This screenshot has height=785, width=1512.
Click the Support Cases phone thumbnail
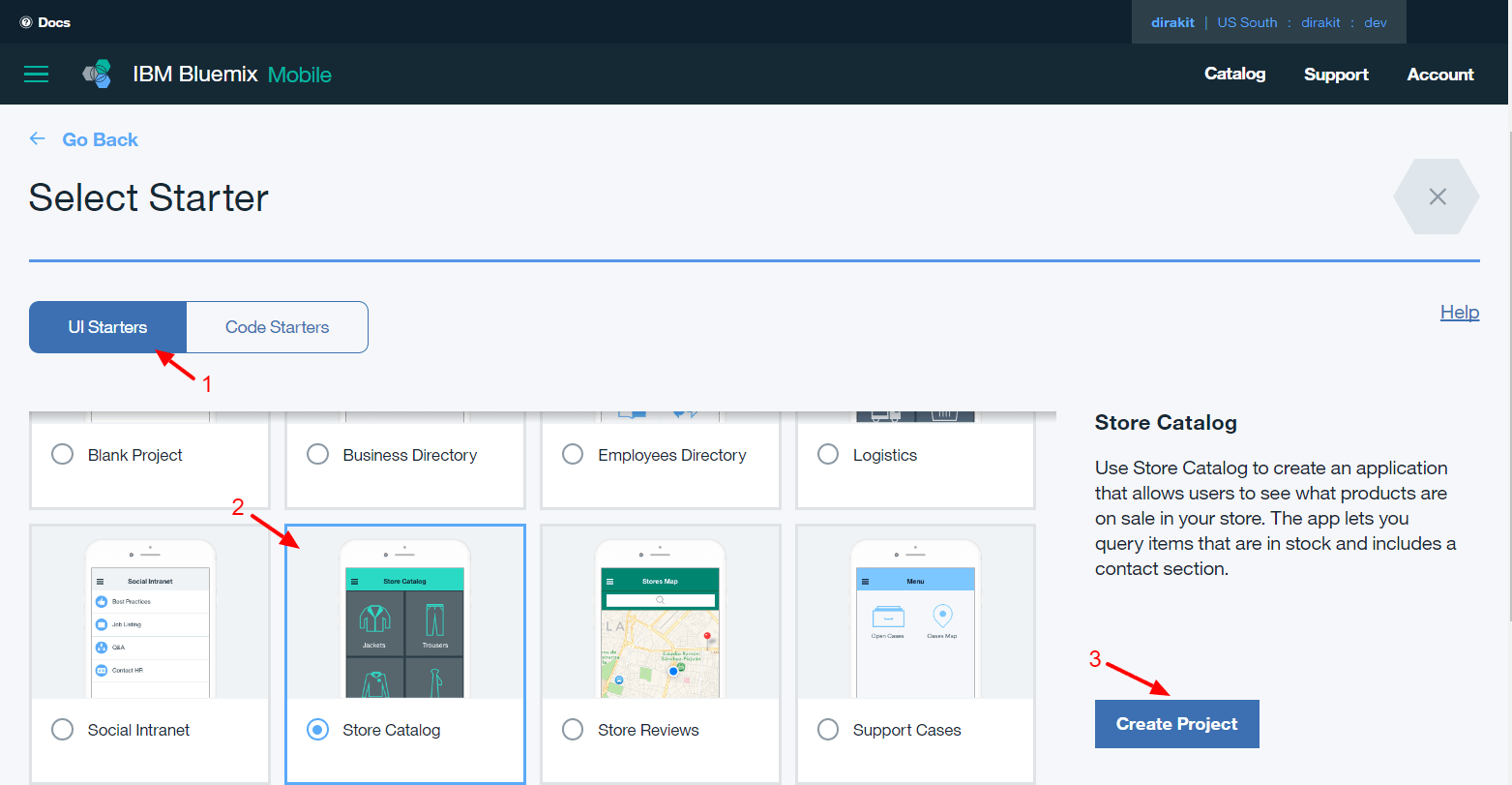point(915,619)
